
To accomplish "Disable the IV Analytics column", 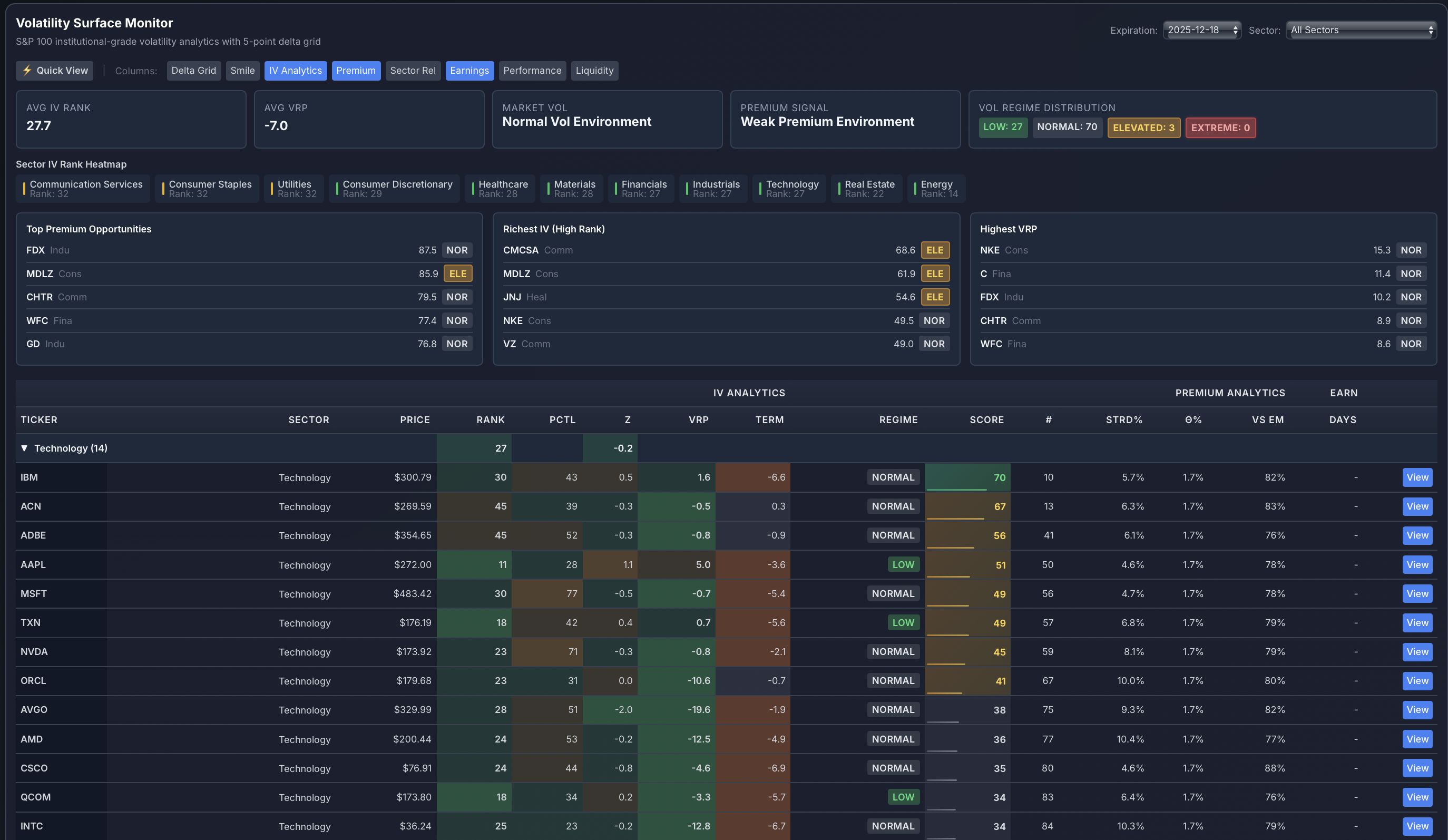I will 296,70.
